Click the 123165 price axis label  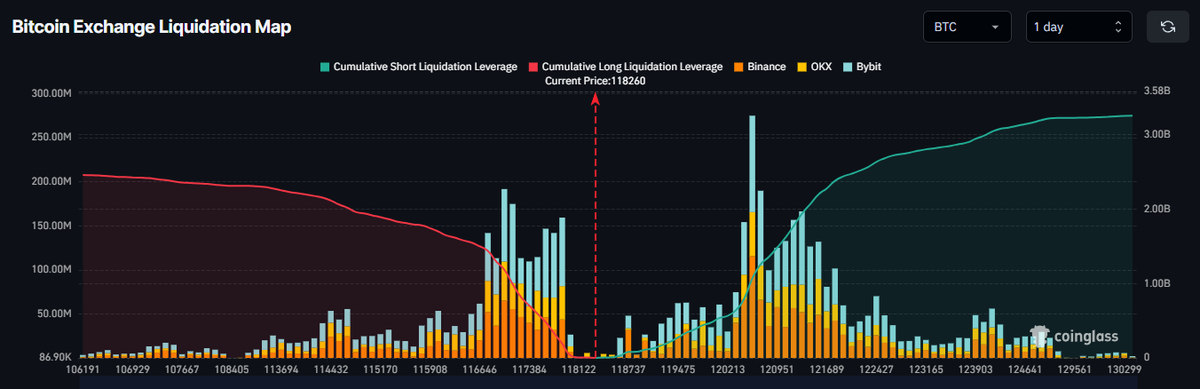point(926,370)
